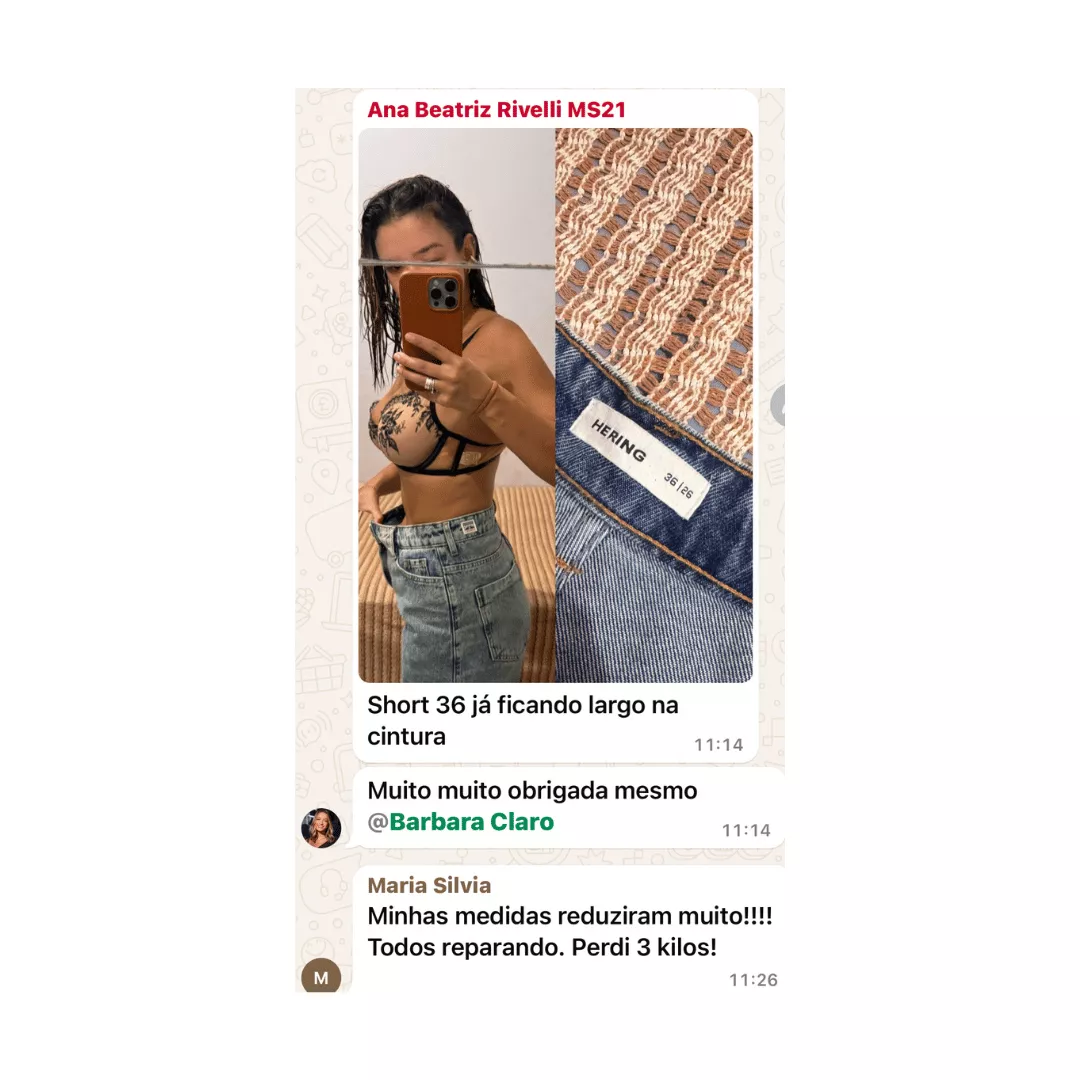
Task: Open the mirror selfie photo
Action: (x=457, y=405)
